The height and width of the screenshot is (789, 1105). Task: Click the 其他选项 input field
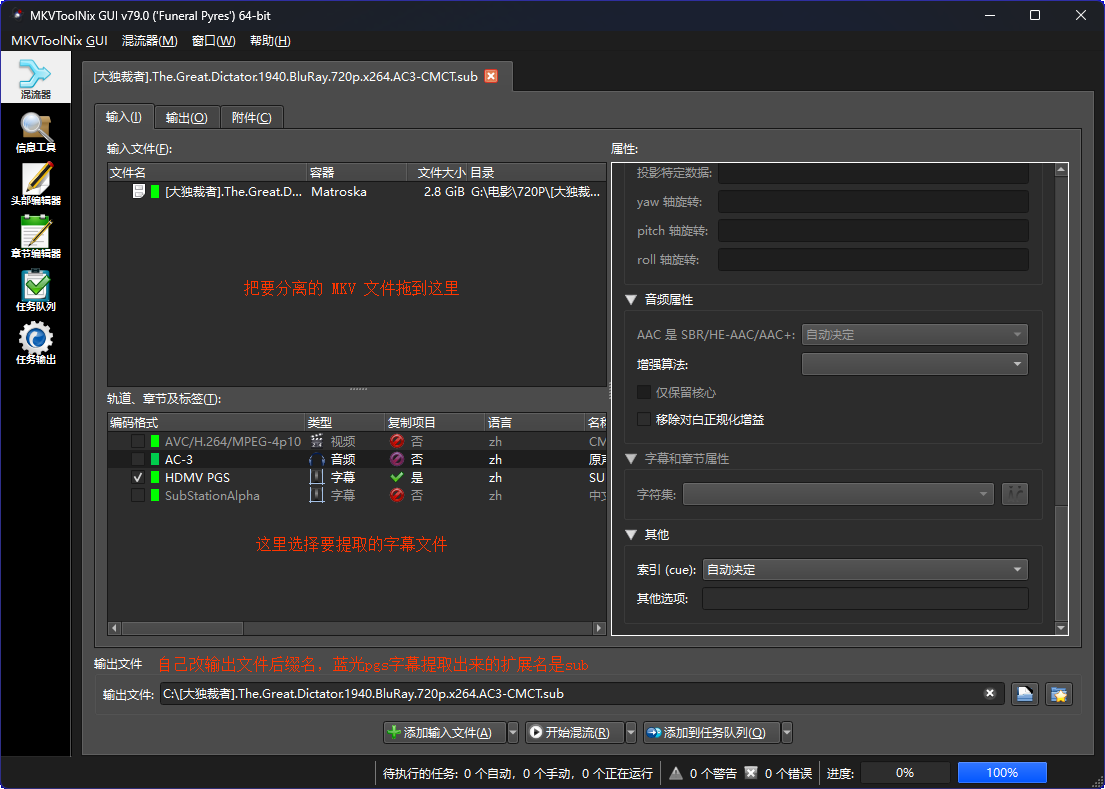point(865,599)
